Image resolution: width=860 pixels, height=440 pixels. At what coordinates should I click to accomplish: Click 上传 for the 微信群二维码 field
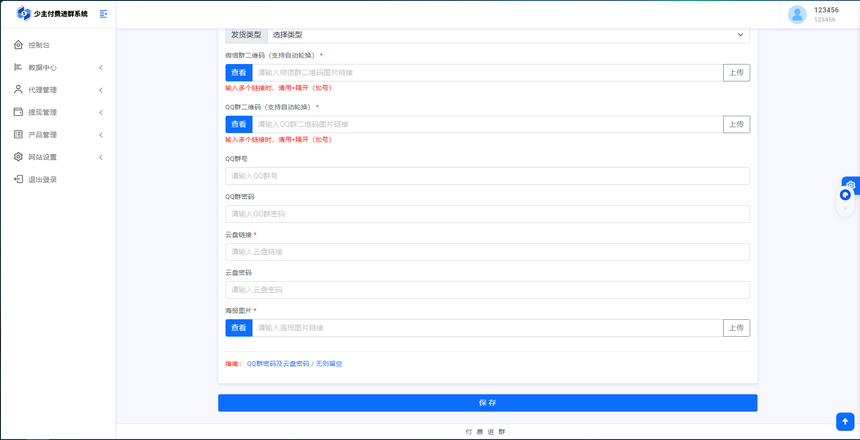pyautogui.click(x=736, y=72)
